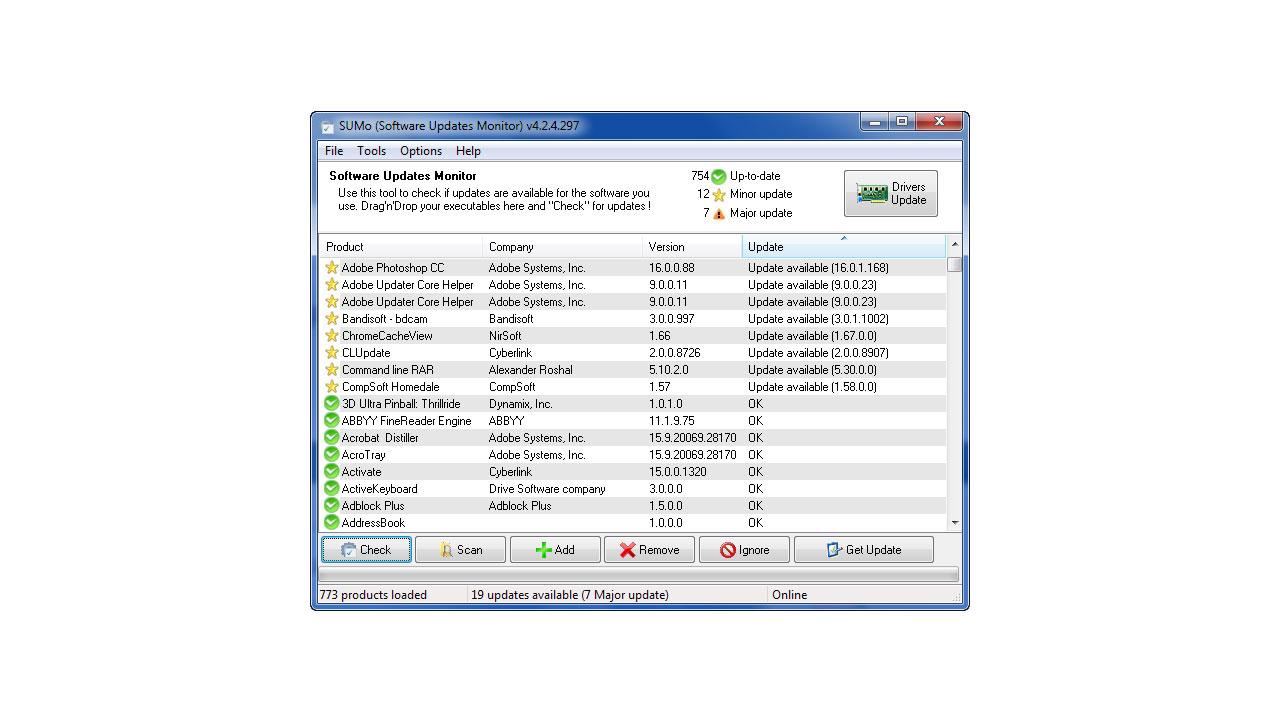Open the Options menu

421,151
